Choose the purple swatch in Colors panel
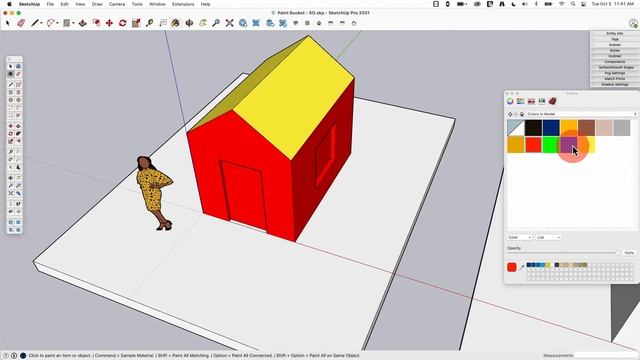640x360 pixels. (x=568, y=145)
